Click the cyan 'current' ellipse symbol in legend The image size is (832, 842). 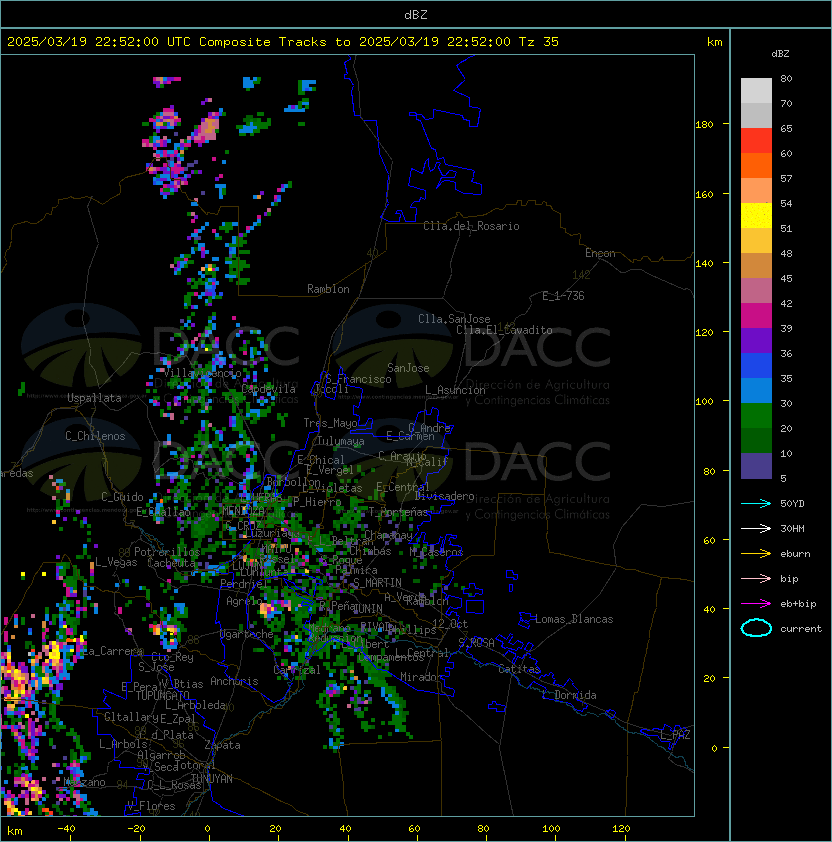click(756, 628)
